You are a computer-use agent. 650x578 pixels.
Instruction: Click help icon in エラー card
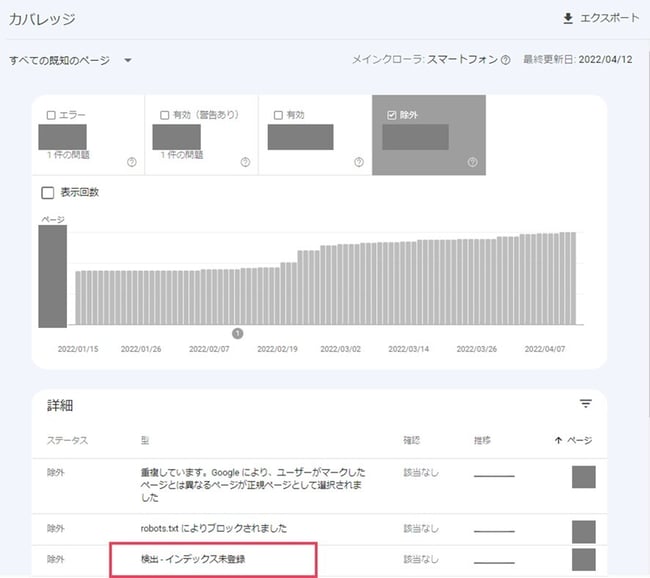pos(131,162)
